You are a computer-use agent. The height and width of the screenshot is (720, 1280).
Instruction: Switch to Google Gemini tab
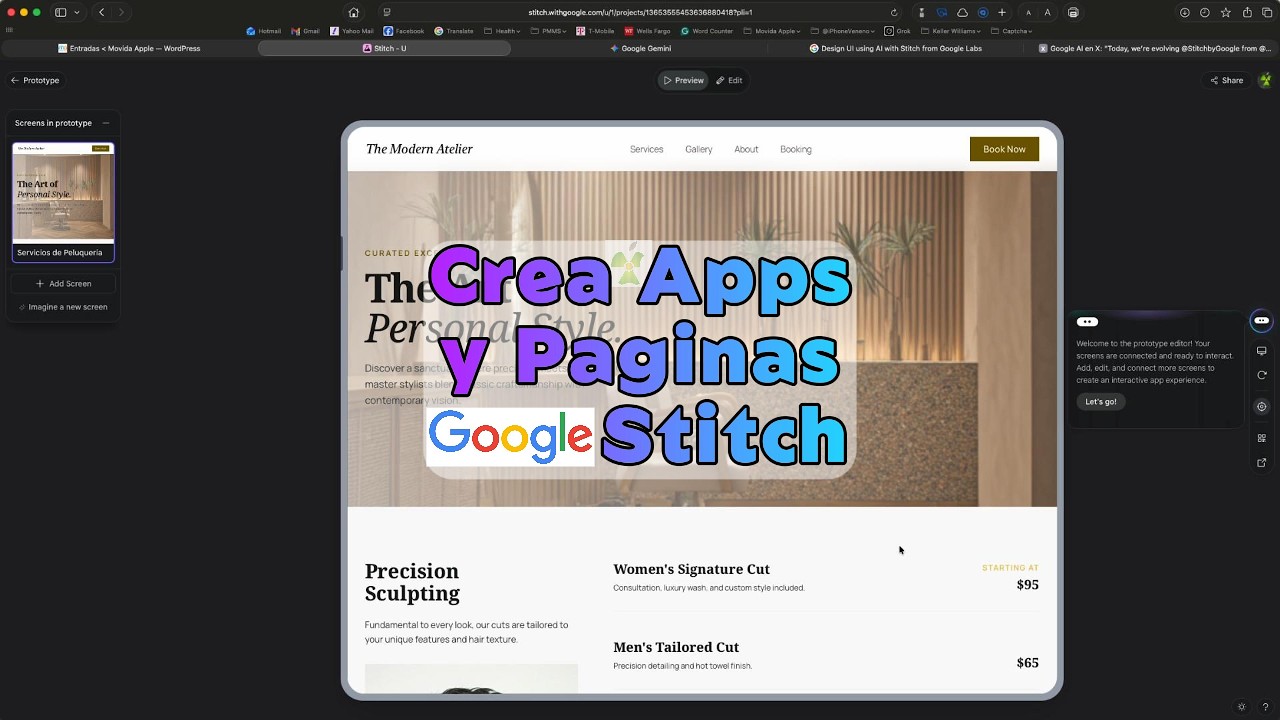[640, 48]
